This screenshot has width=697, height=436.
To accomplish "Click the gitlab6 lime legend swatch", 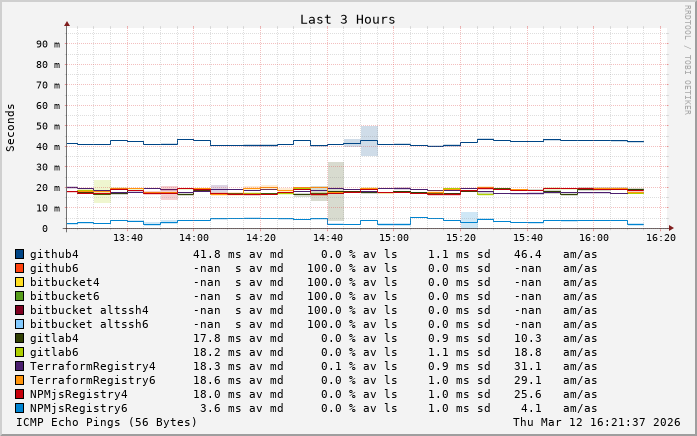I will point(20,352).
